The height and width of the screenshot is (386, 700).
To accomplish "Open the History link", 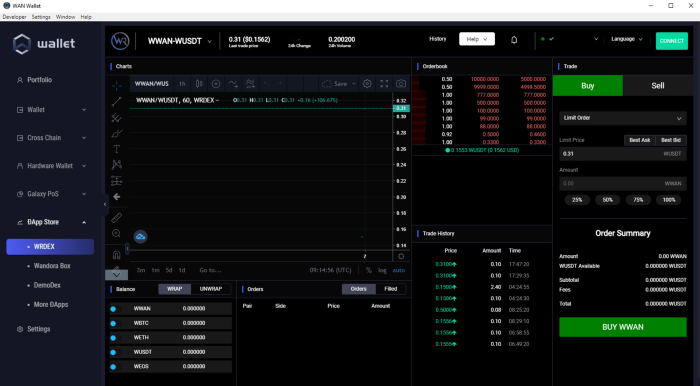I will click(x=438, y=39).
